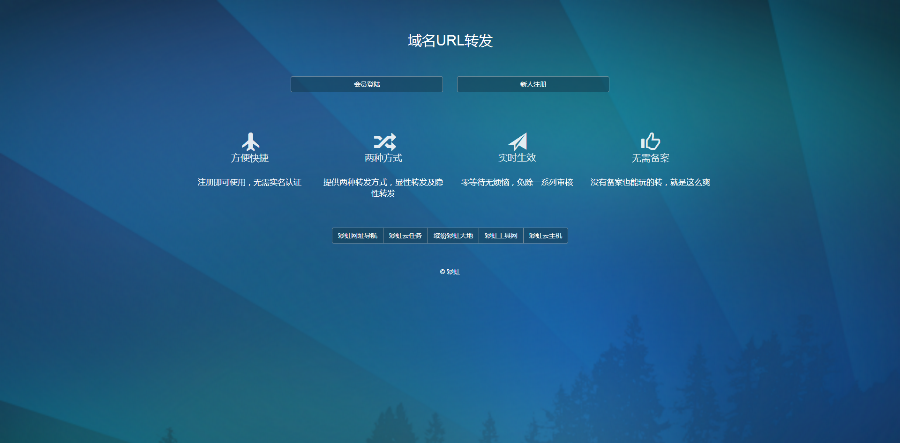
Task: Follow the footer link ending in 云任务
Action: 405,236
